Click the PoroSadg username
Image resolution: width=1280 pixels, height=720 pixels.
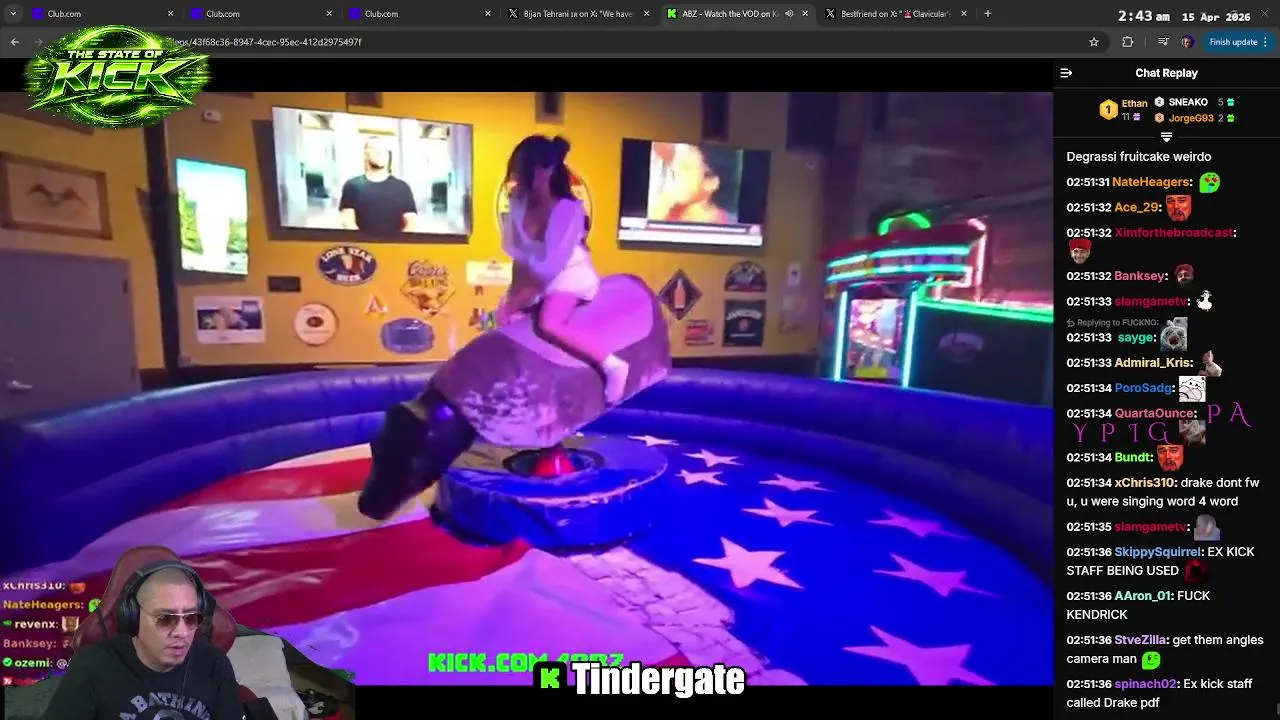pos(1143,388)
